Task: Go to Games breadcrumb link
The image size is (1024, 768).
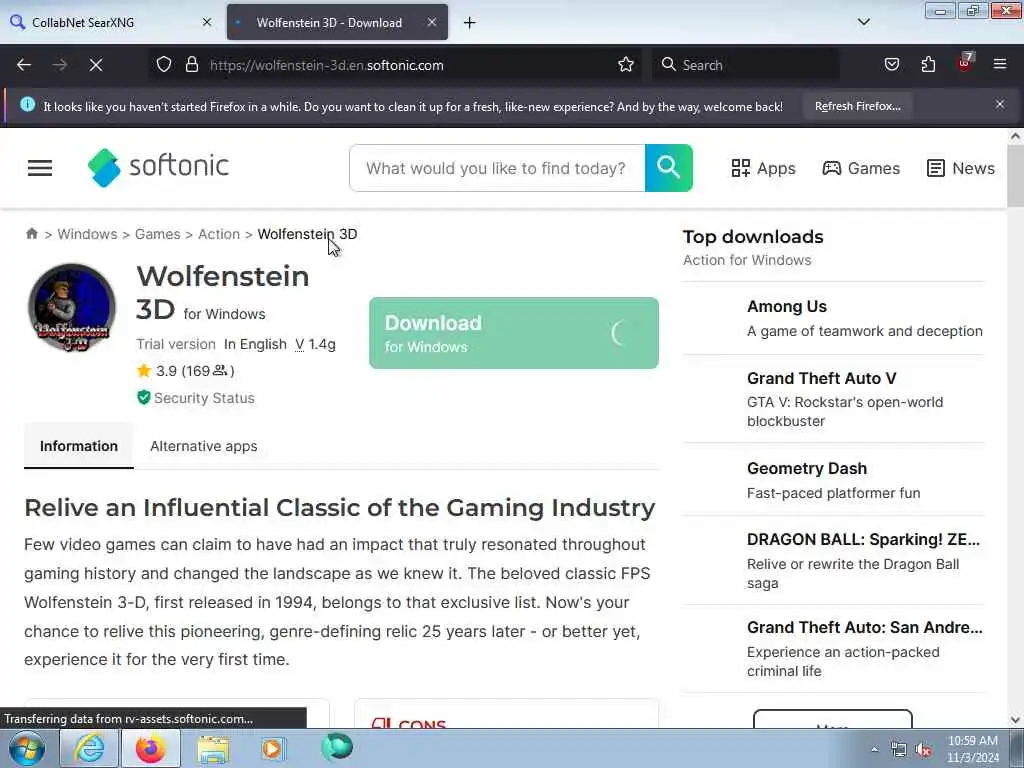Action: click(x=157, y=234)
